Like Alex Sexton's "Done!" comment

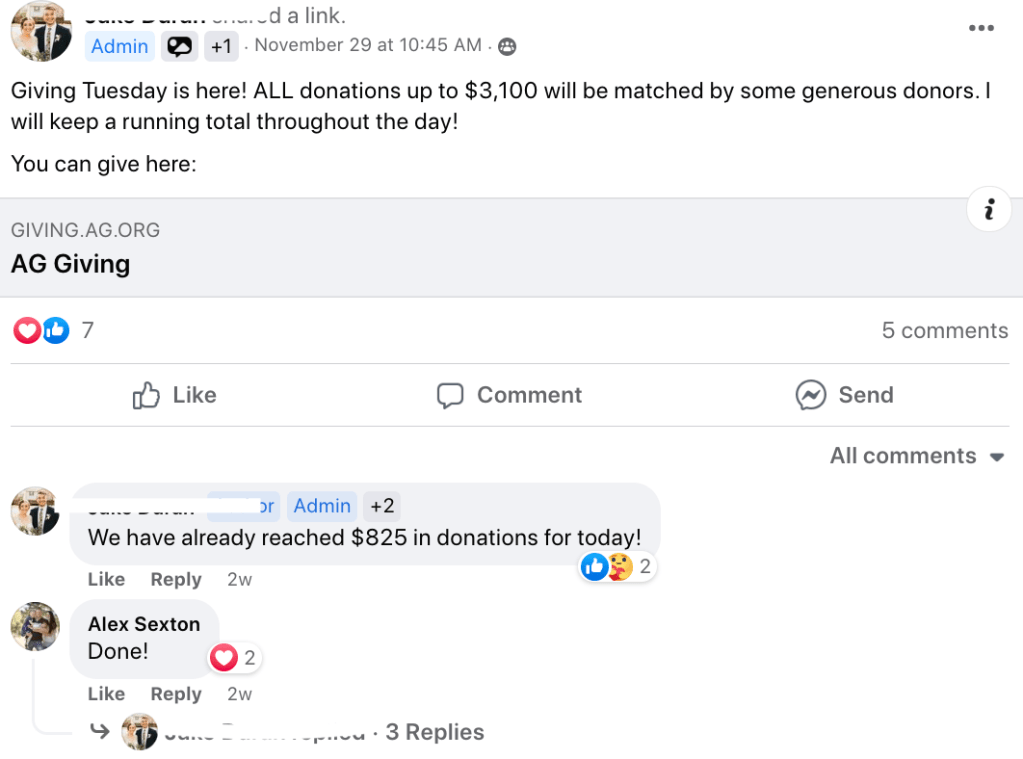pyautogui.click(x=106, y=694)
